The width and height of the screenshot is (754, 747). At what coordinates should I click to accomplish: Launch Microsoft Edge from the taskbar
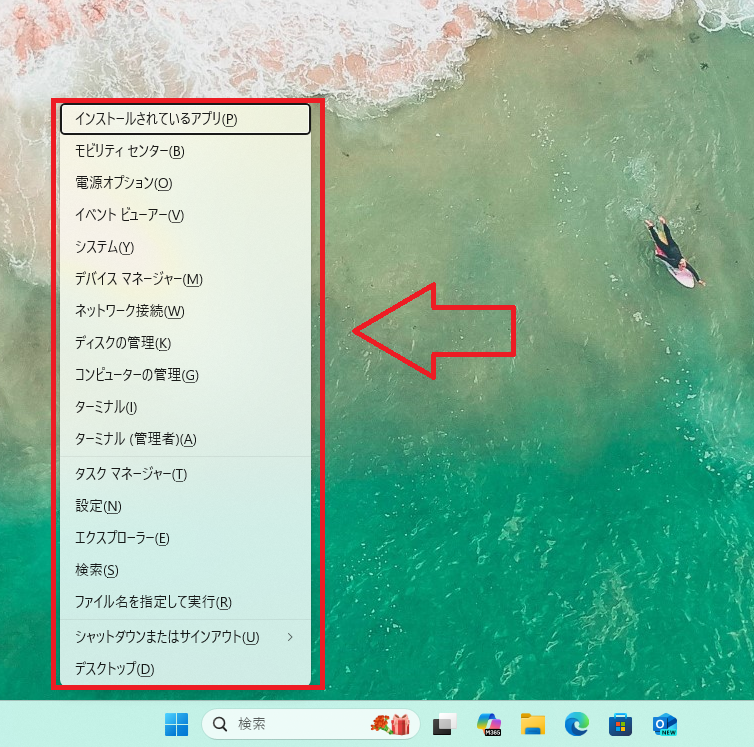[x=577, y=724]
